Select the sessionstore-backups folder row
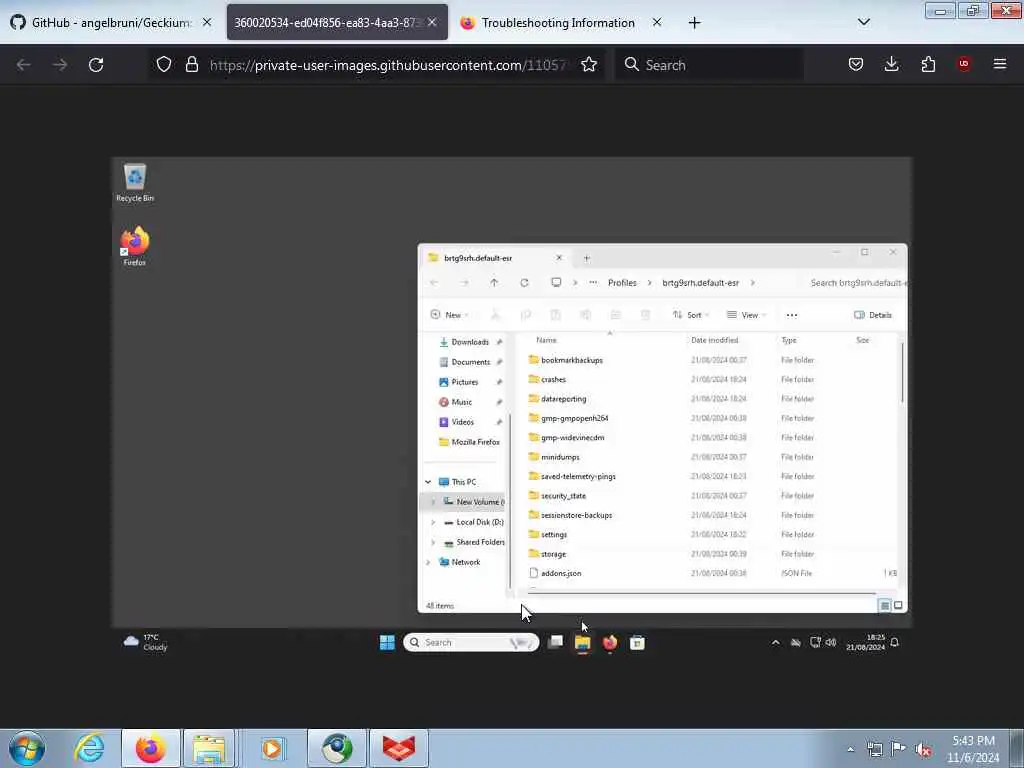Viewport: 1024px width, 768px height. (712, 515)
